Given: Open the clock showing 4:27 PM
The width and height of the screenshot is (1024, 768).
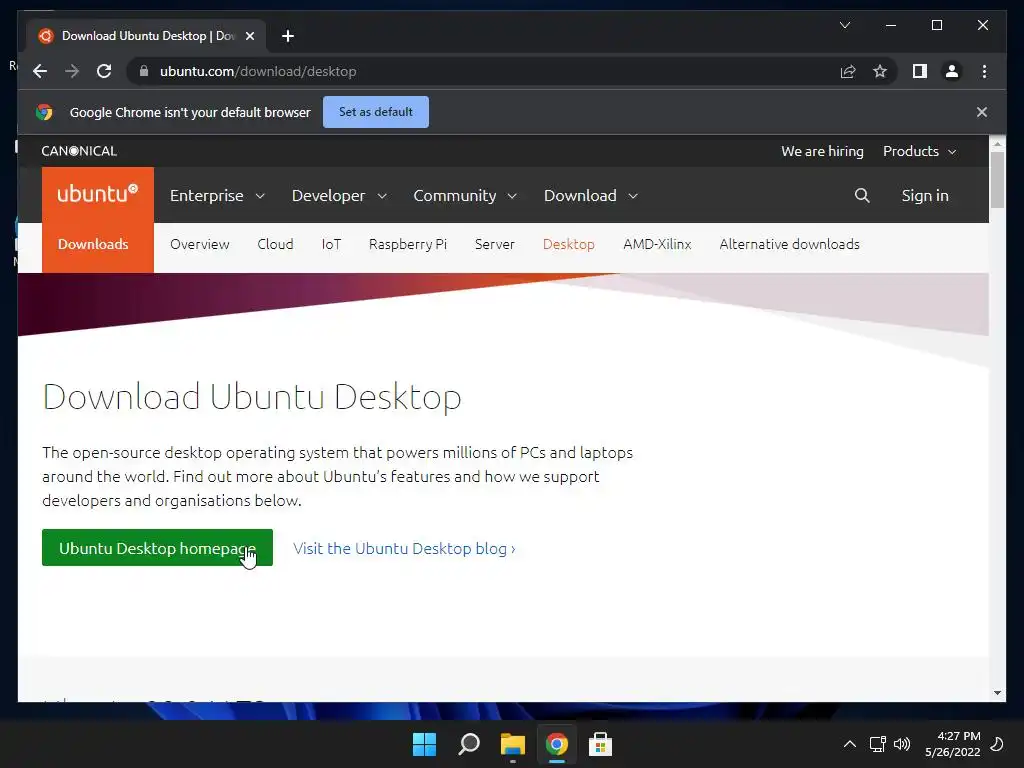Looking at the screenshot, I should (x=952, y=744).
